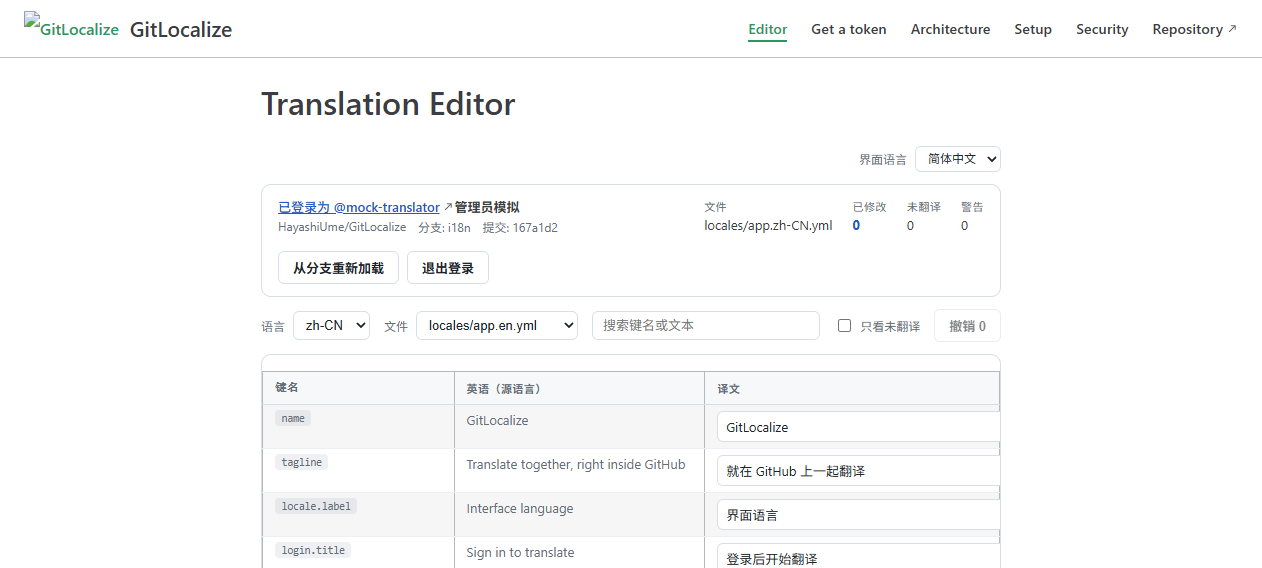Screen dimensions: 1262x568
Task: Click the 英语（源语言） column header
Action: 579,388
